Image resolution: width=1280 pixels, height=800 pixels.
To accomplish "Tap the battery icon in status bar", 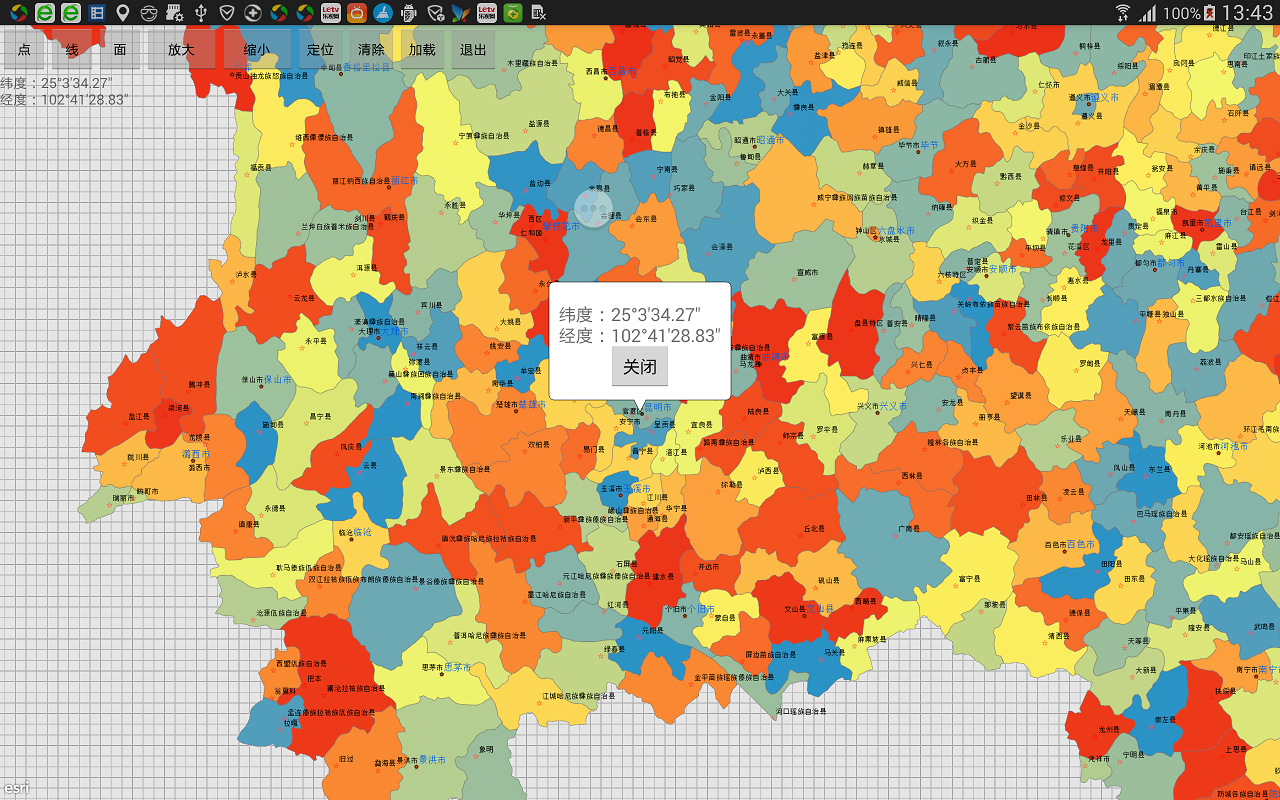I will click(1209, 13).
